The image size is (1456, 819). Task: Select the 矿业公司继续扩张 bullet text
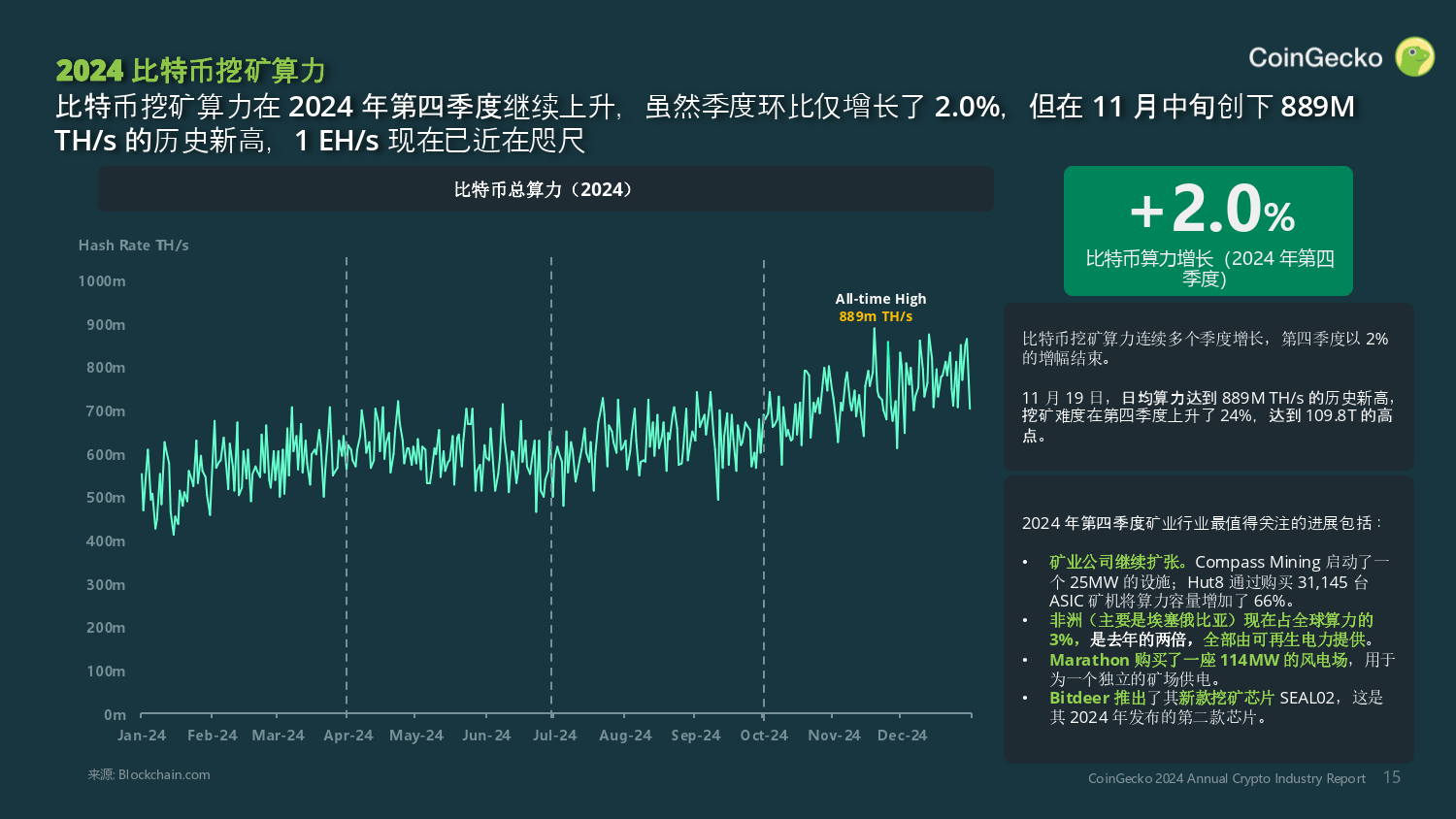point(1116,562)
